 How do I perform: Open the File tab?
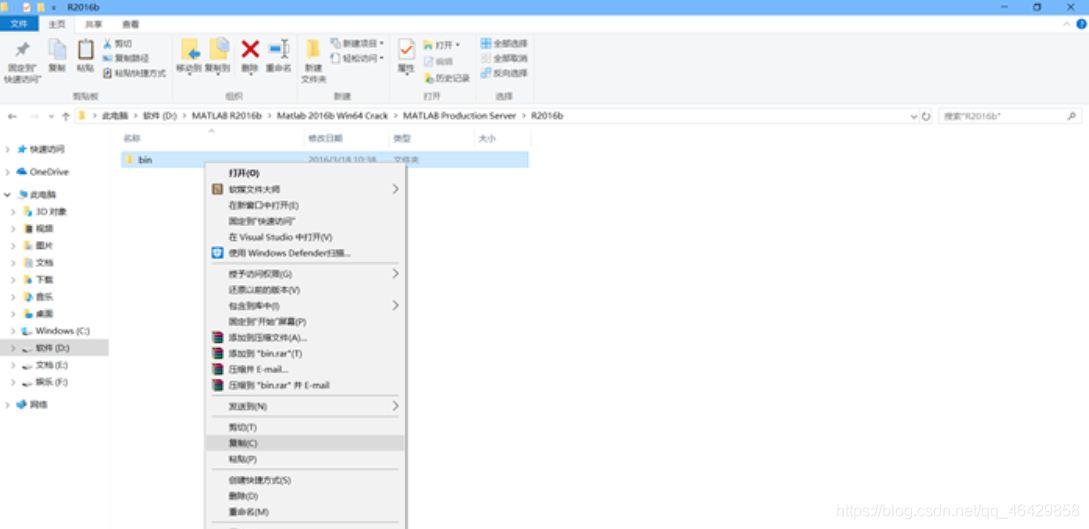coord(19,24)
